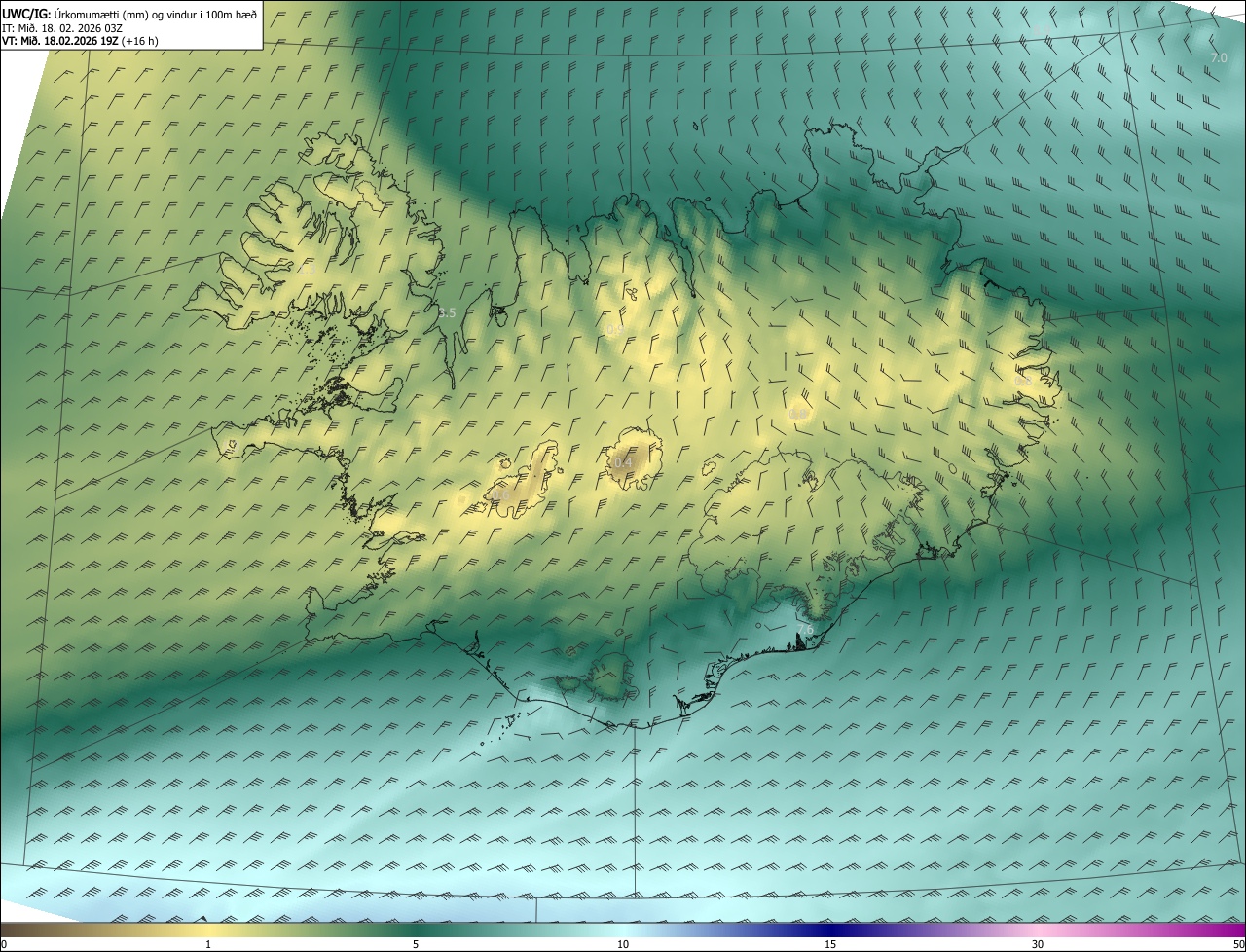Click the '30' tick on the color scale
Viewport: 1246px width, 952px height.
pos(1038,944)
